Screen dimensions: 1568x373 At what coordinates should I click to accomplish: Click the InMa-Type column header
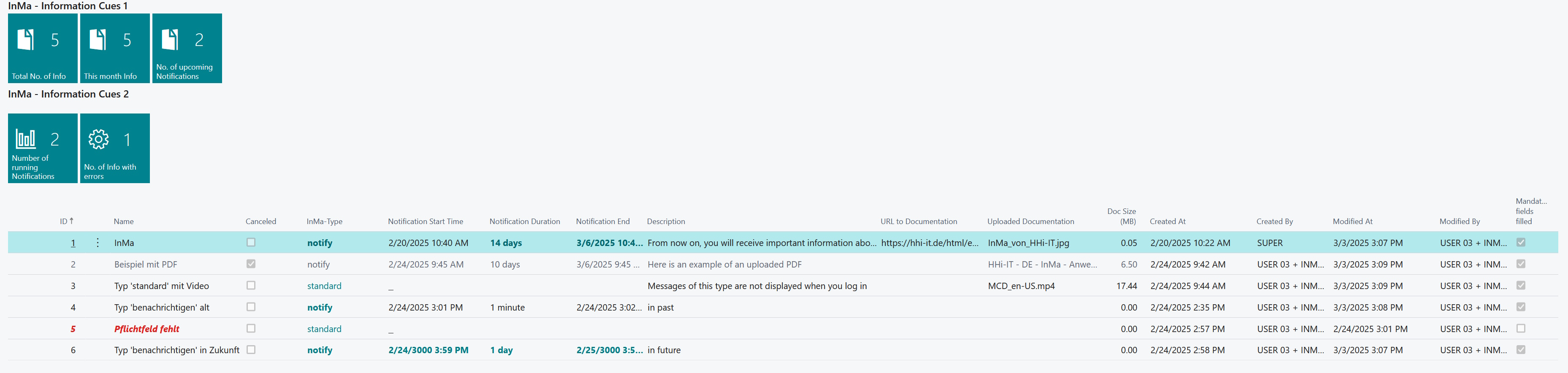324,222
